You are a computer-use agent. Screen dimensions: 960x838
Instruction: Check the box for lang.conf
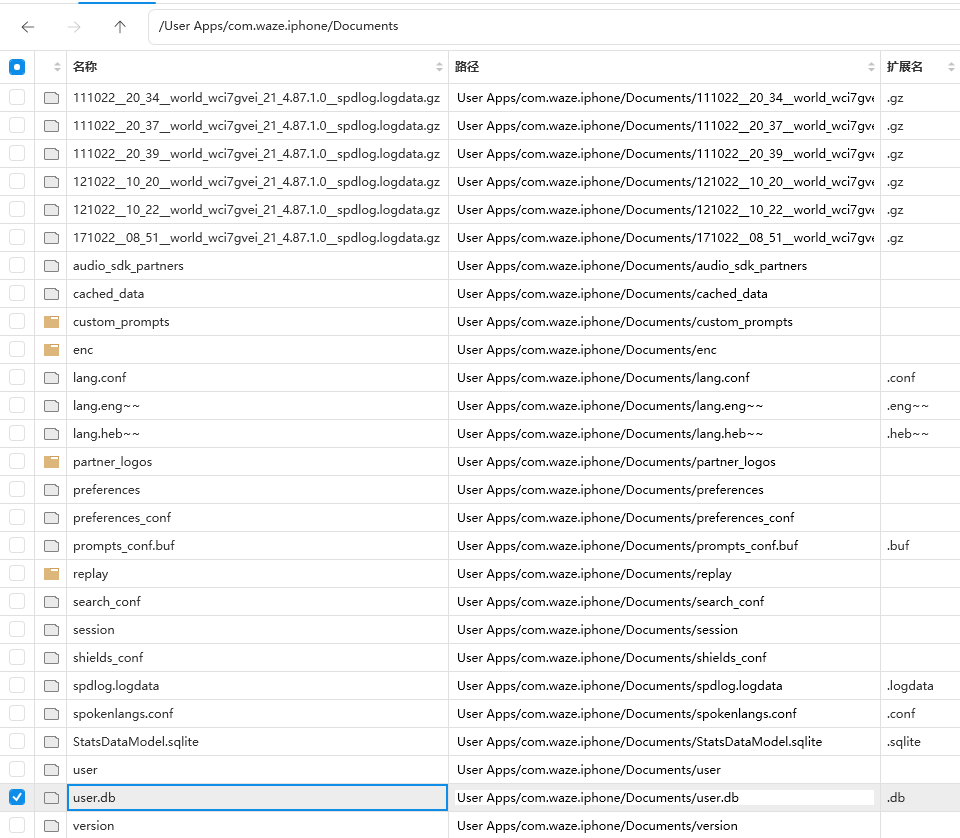point(17,378)
